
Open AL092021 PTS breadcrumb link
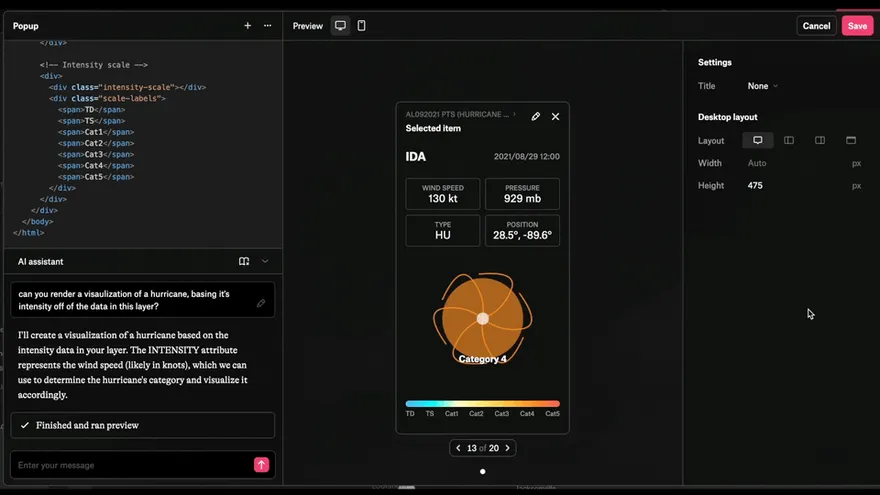tap(460, 114)
